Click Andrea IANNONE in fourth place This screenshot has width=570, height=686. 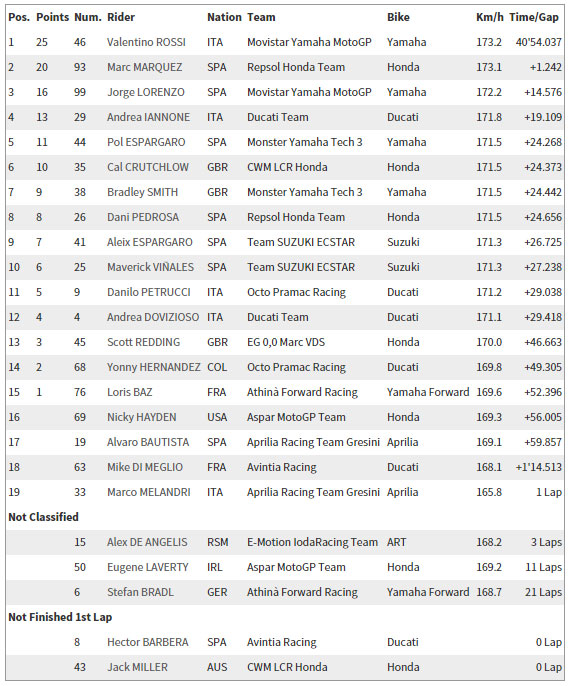[148, 117]
